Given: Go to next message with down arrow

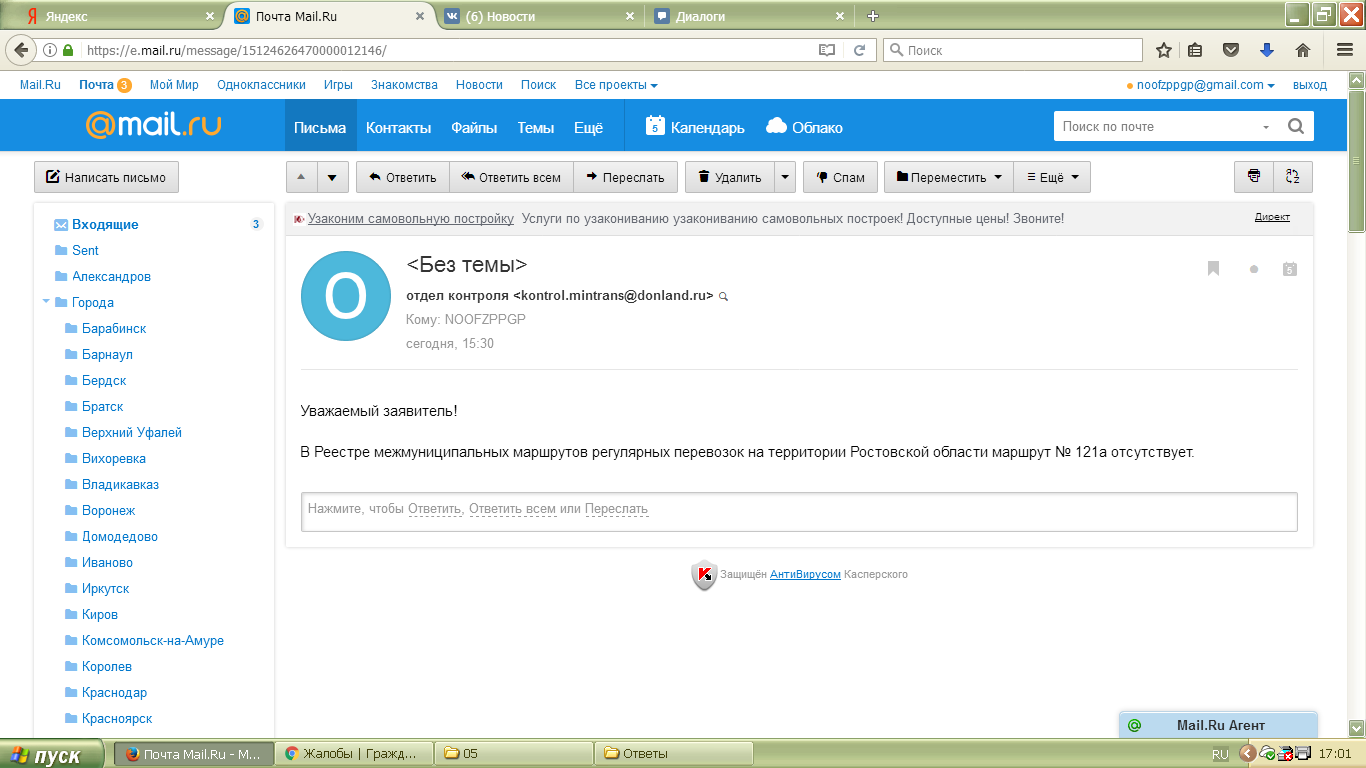Looking at the screenshot, I should (333, 177).
